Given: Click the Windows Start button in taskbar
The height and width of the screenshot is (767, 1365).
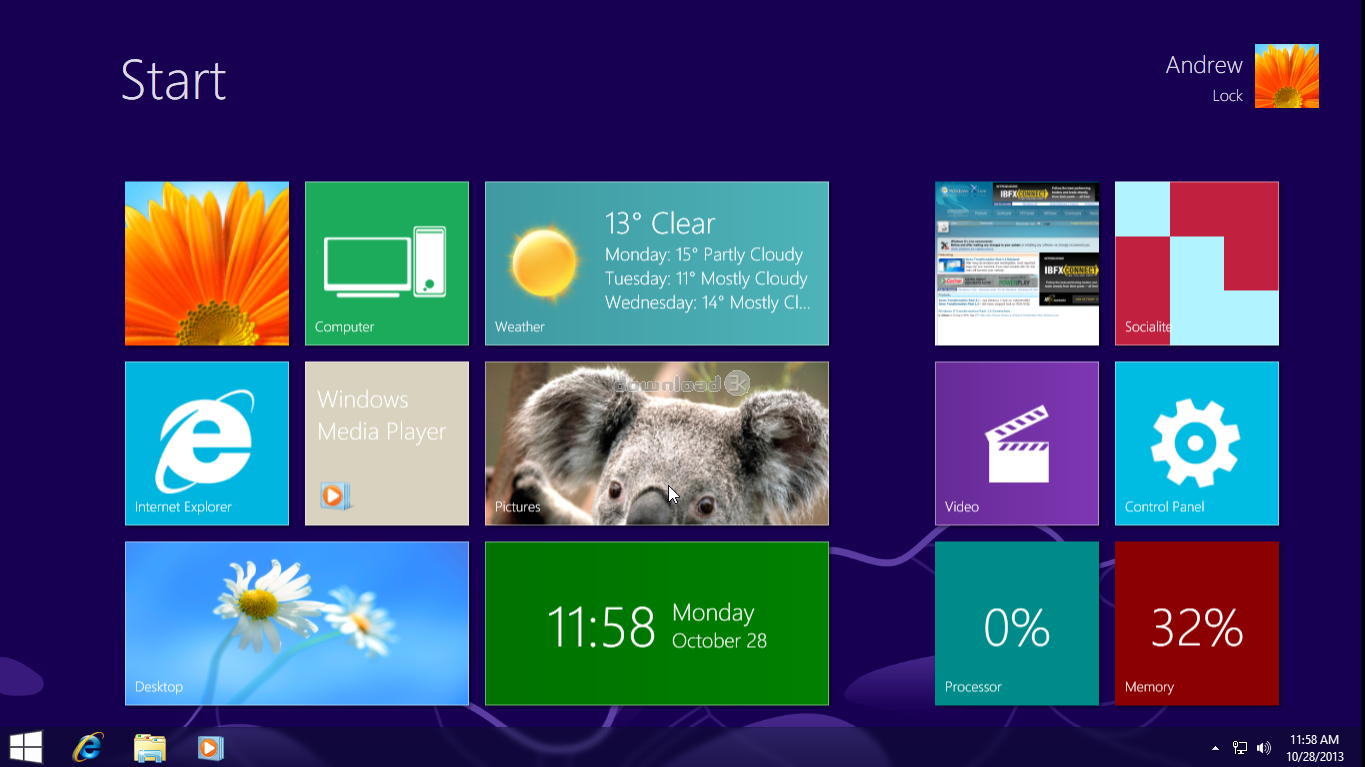Looking at the screenshot, I should pos(26,747).
